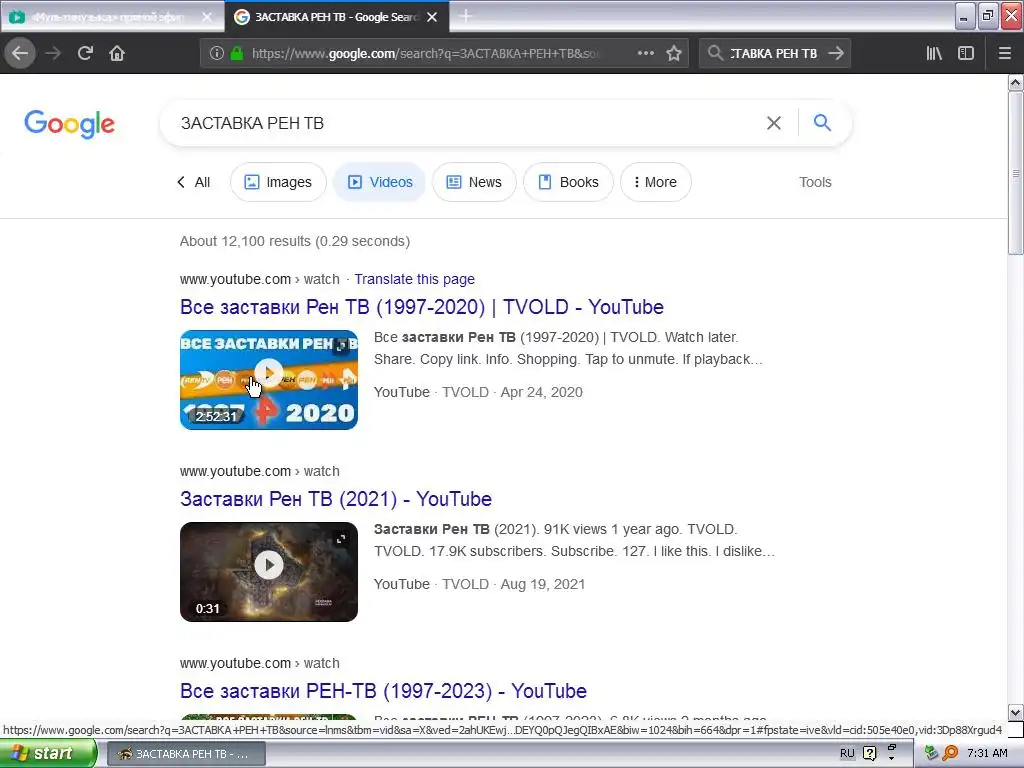Open page actions three-dot menu
The image size is (1024, 768).
point(645,53)
